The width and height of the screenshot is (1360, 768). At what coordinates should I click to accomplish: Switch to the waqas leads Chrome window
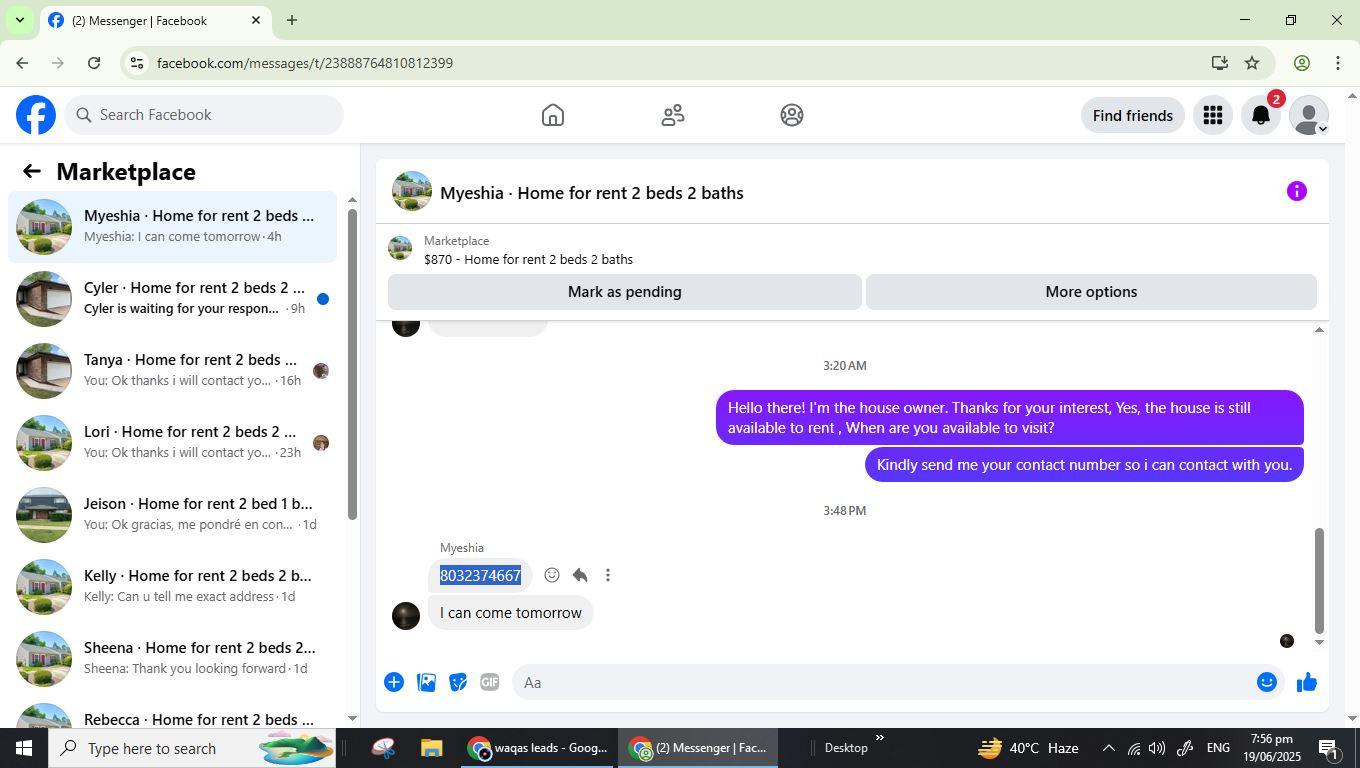[538, 748]
